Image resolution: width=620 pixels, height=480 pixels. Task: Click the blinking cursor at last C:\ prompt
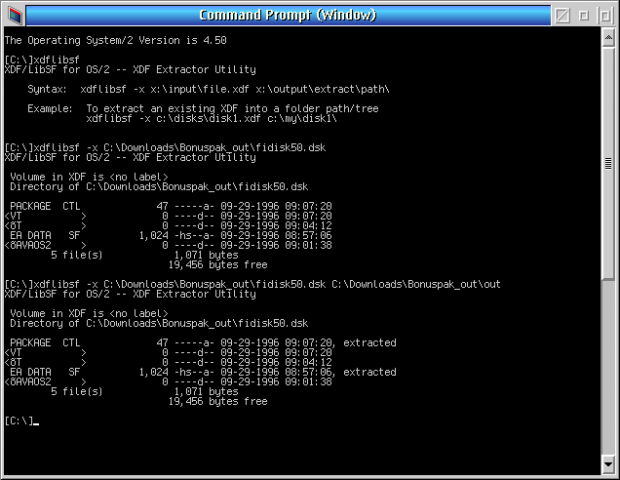point(35,420)
